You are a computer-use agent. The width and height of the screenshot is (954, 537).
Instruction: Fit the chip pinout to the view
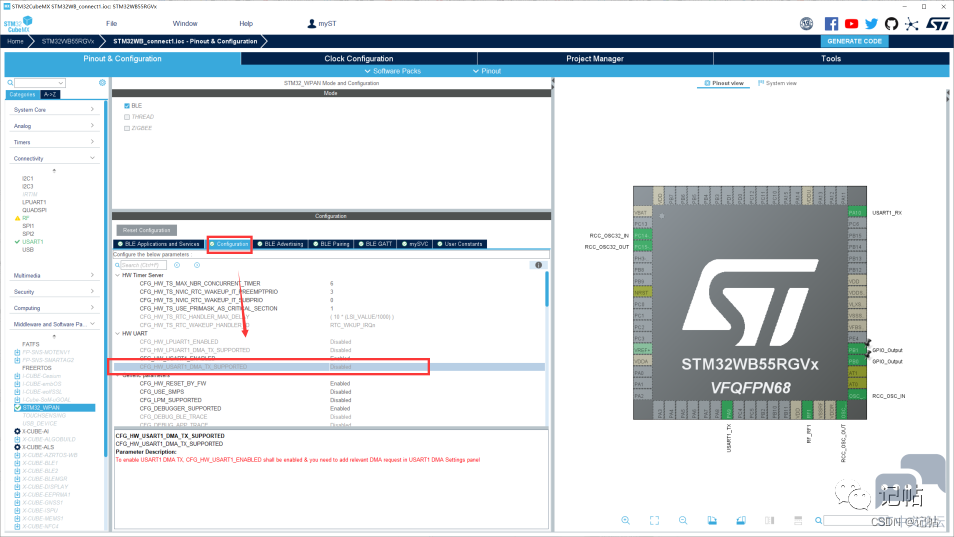point(654,520)
